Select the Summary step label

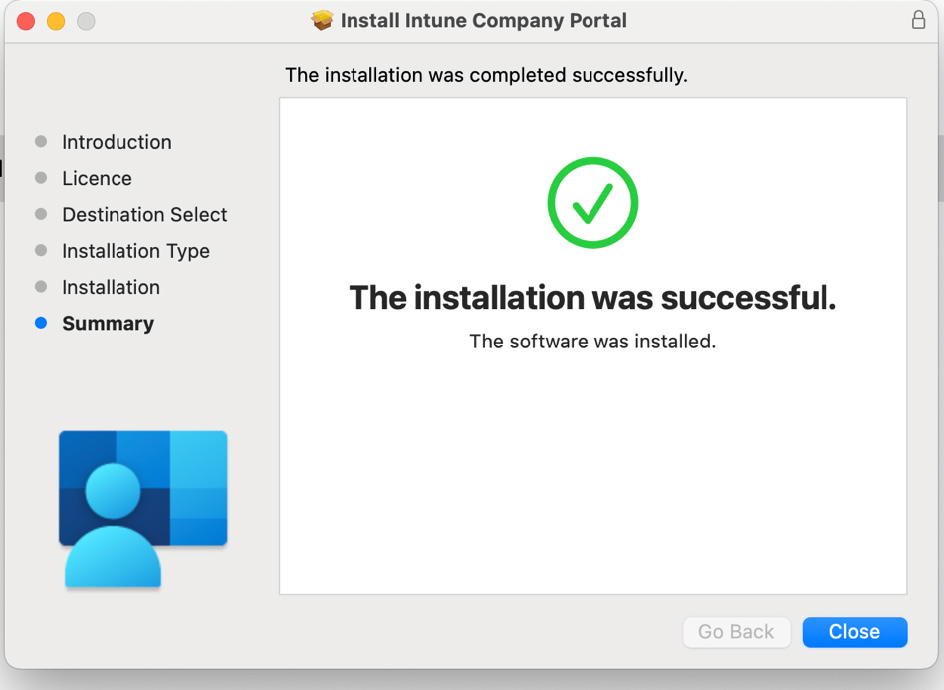[108, 324]
